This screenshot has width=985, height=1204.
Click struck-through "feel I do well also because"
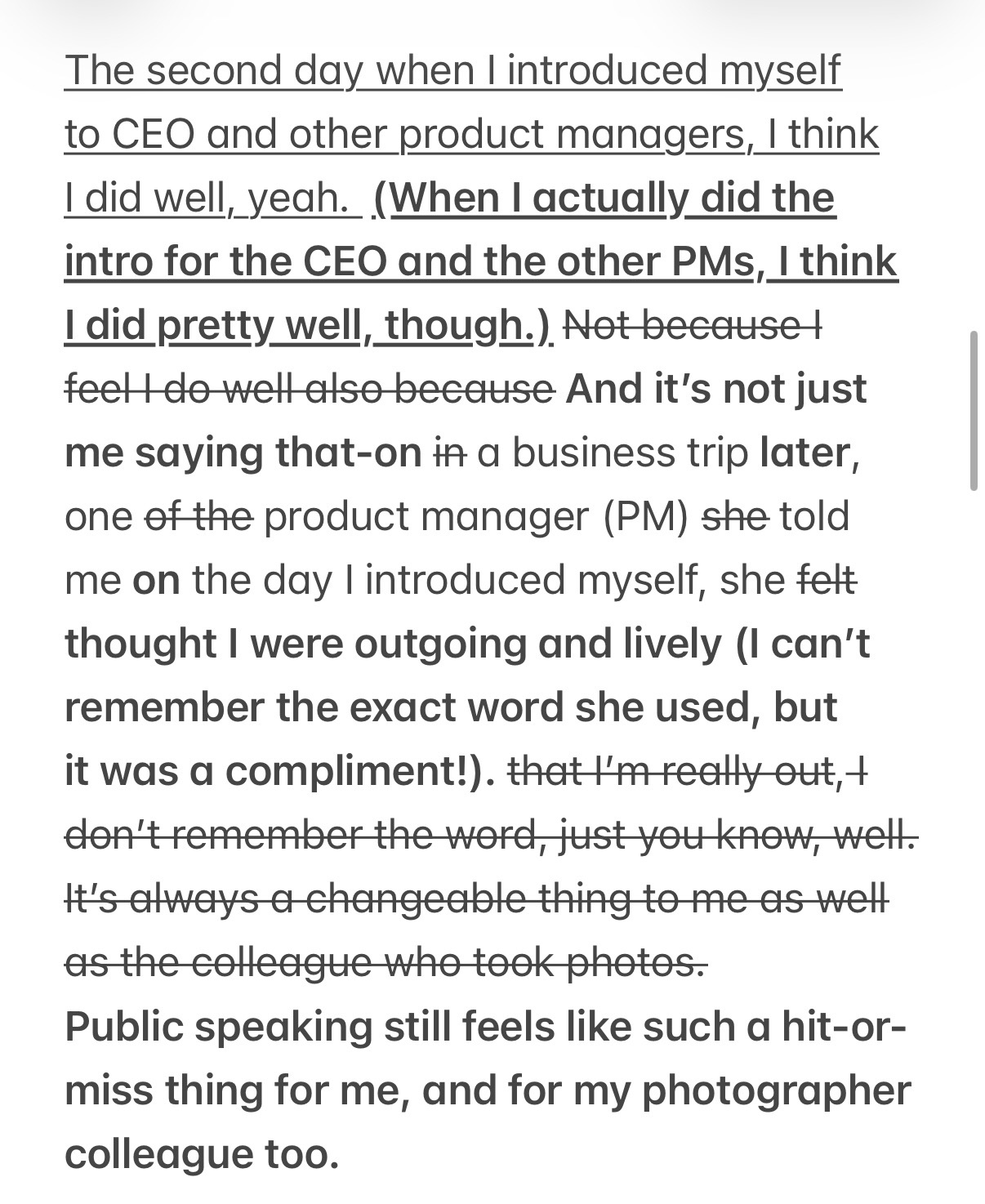(x=310, y=389)
